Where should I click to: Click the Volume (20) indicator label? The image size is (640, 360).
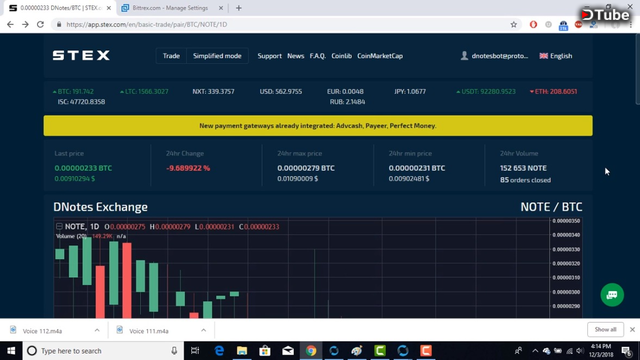[71, 236]
